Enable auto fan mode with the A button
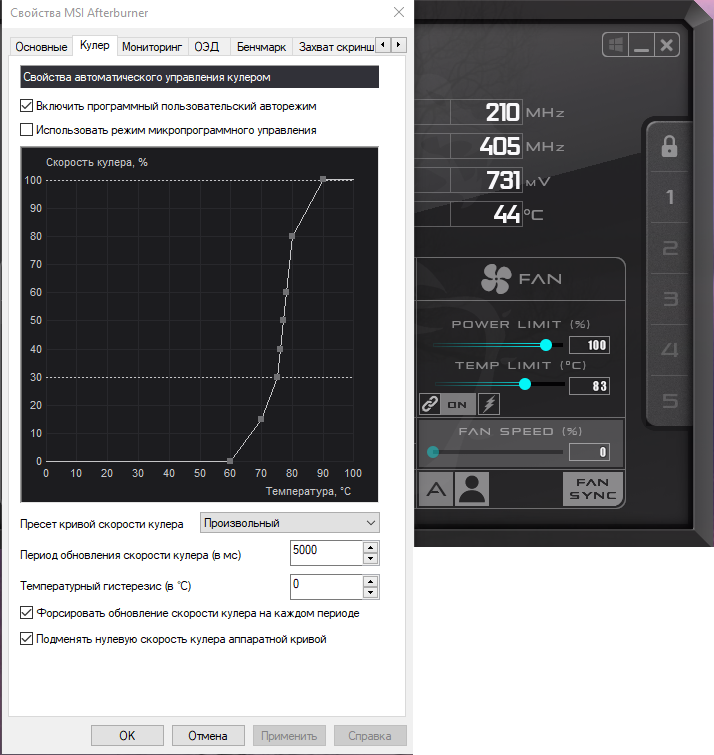The image size is (714, 755). click(x=436, y=489)
